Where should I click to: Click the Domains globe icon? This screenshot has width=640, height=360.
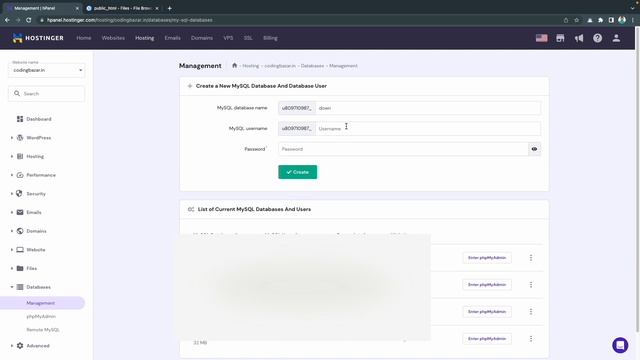tap(20, 231)
